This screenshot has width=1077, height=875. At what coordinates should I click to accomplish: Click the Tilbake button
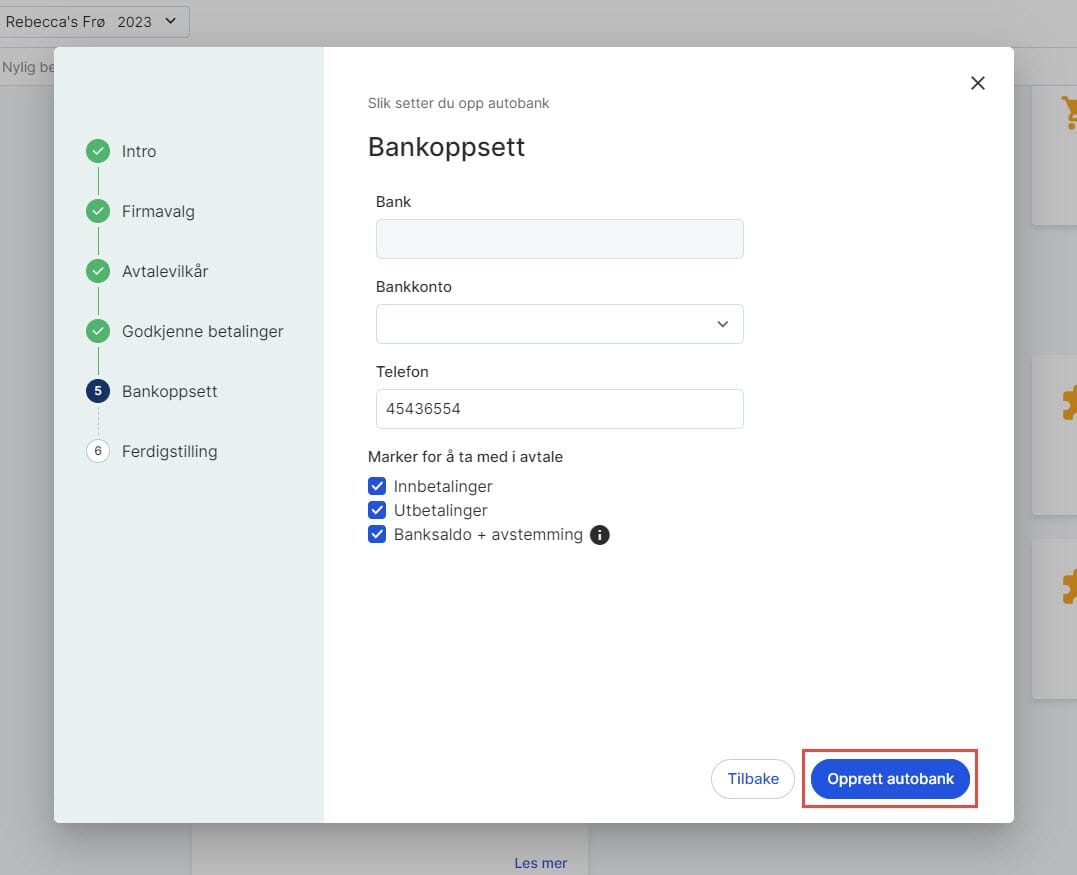point(752,779)
